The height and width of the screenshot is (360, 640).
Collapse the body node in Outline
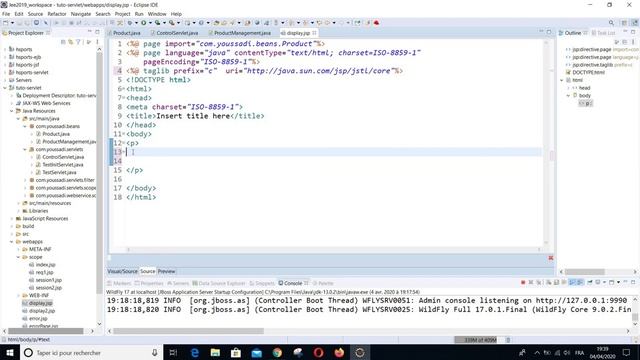[568, 96]
